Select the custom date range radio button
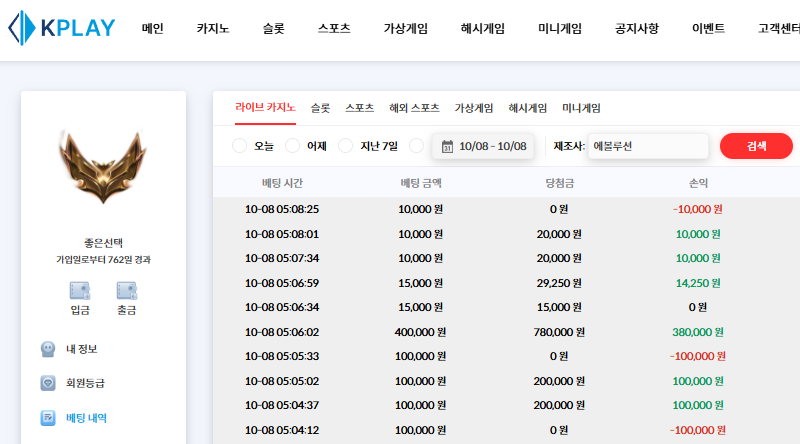 click(x=416, y=146)
